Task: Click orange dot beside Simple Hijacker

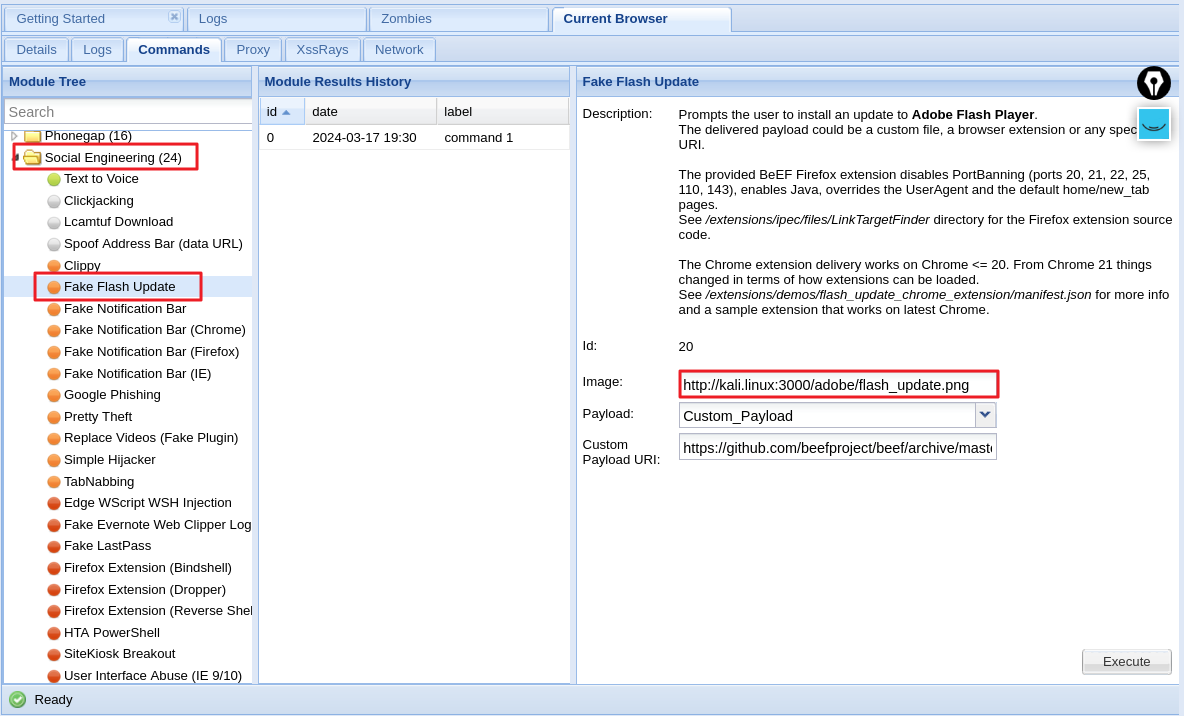Action: (54, 461)
